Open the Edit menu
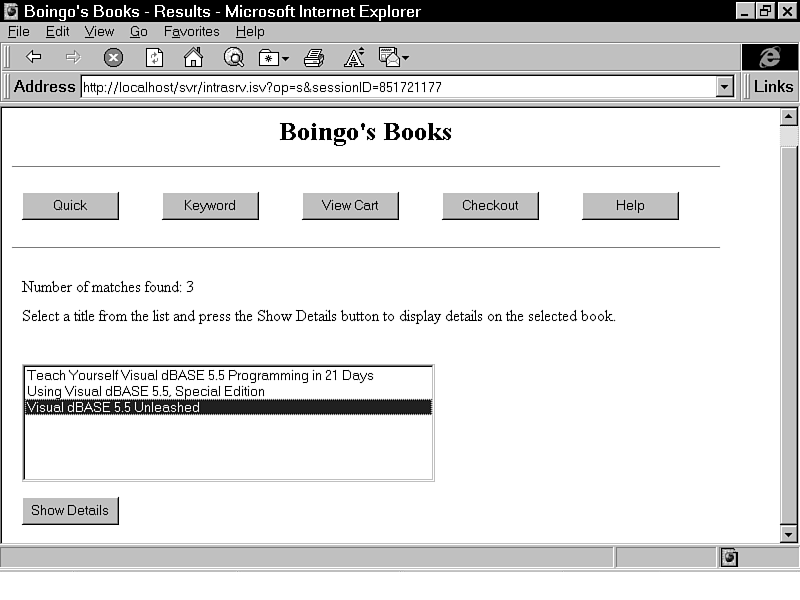800x600 pixels. tap(57, 32)
